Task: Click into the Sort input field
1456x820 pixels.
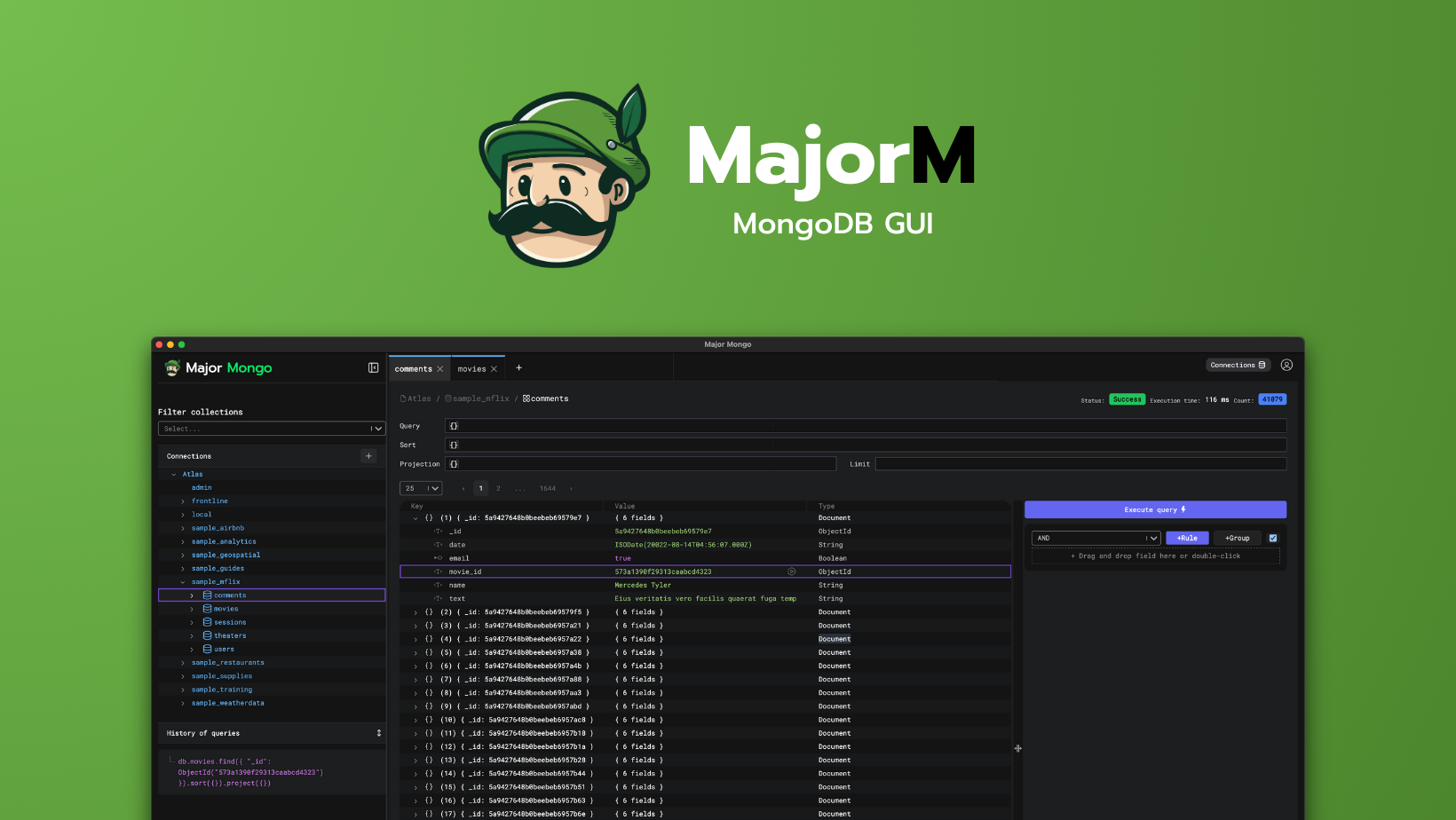Action: [x=866, y=445]
